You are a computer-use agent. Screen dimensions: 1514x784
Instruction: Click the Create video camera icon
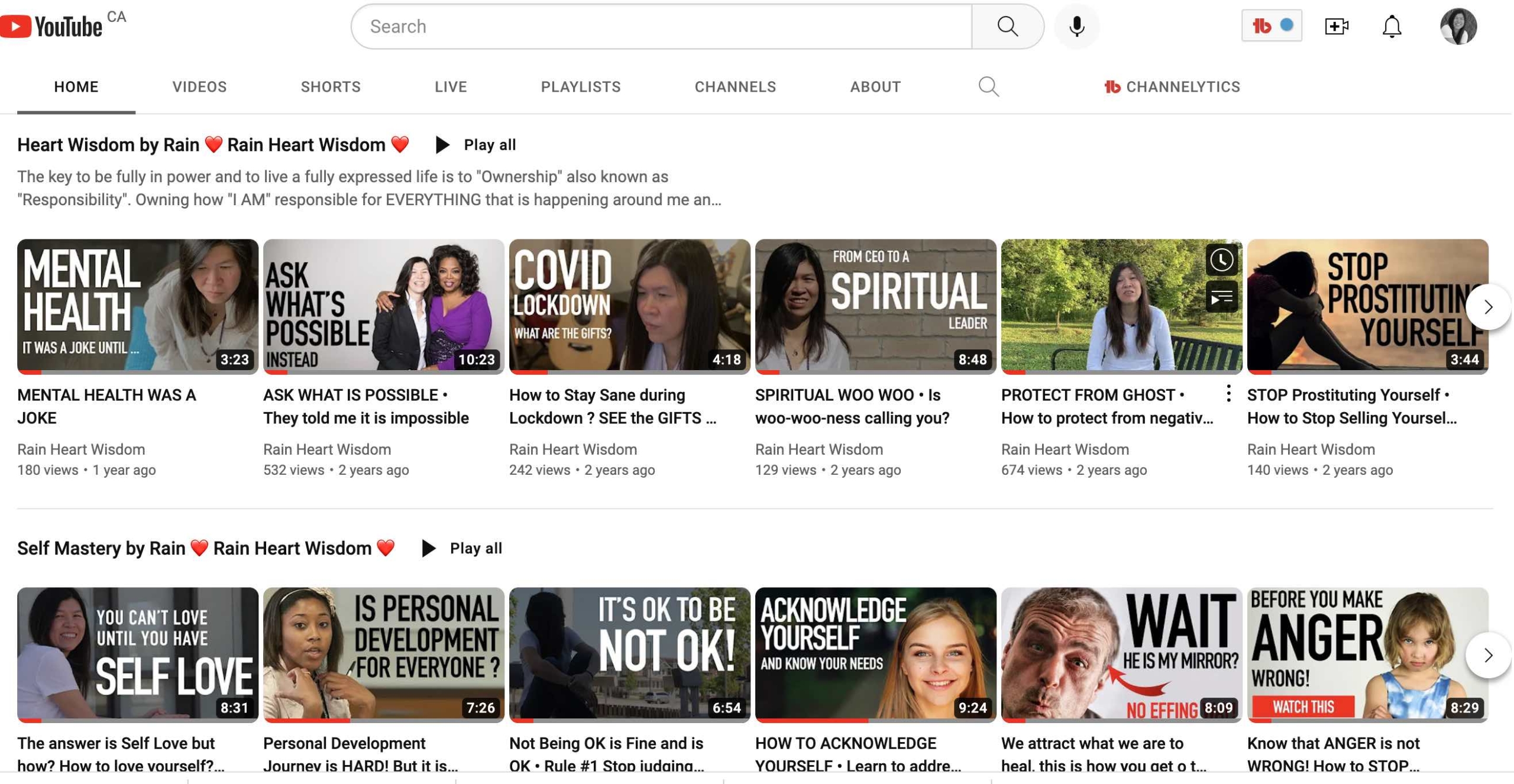pos(1336,27)
